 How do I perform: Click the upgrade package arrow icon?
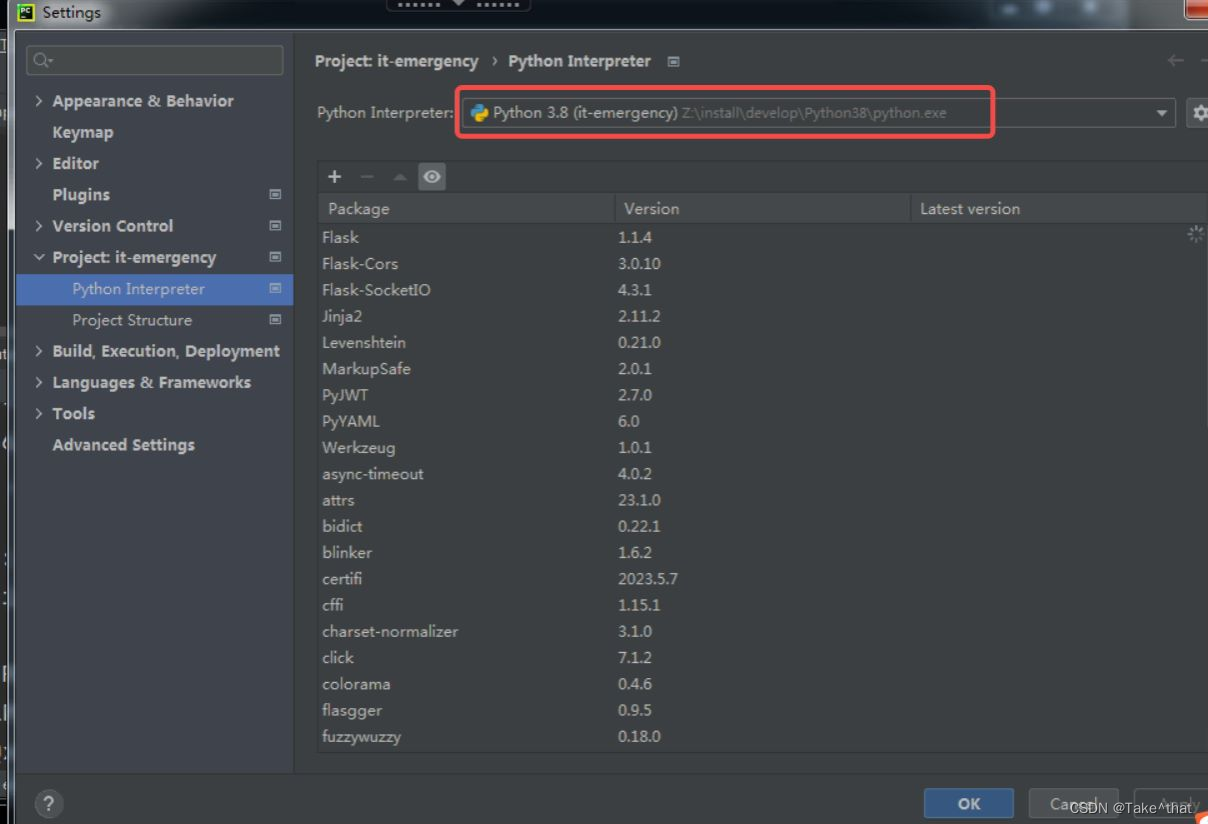[400, 176]
